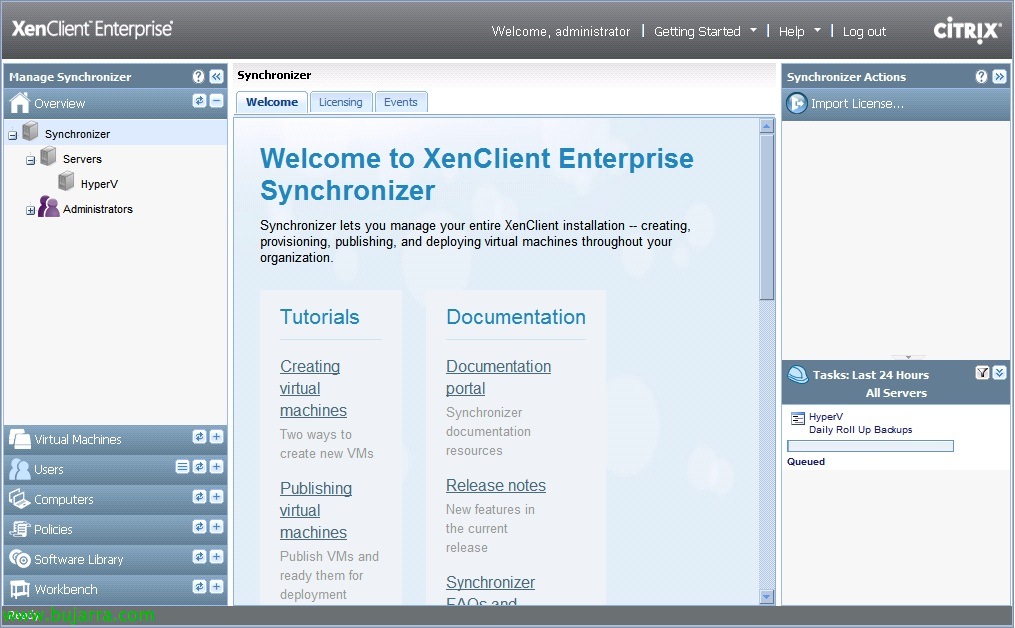
Task: Open the Computers section
Action: point(63,500)
